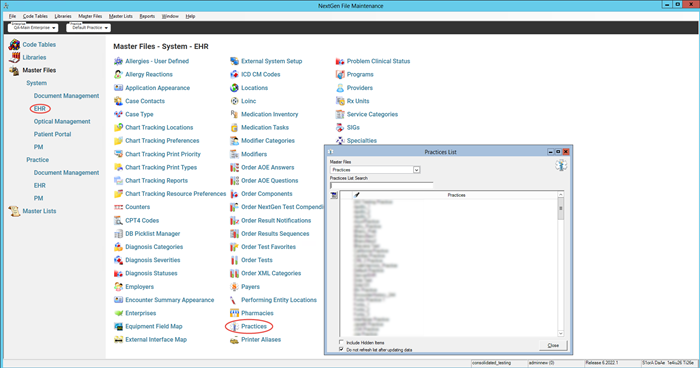Open the Master Lists menu

(x=121, y=16)
